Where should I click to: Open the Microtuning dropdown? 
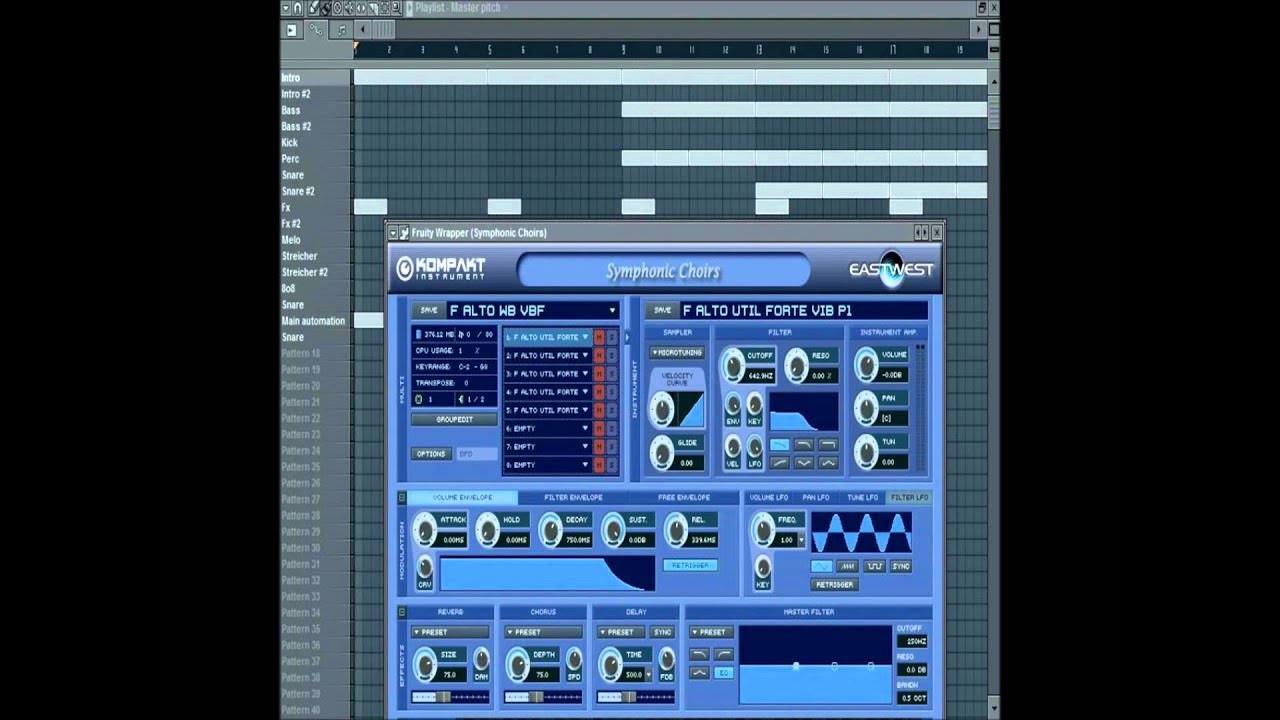tap(677, 352)
